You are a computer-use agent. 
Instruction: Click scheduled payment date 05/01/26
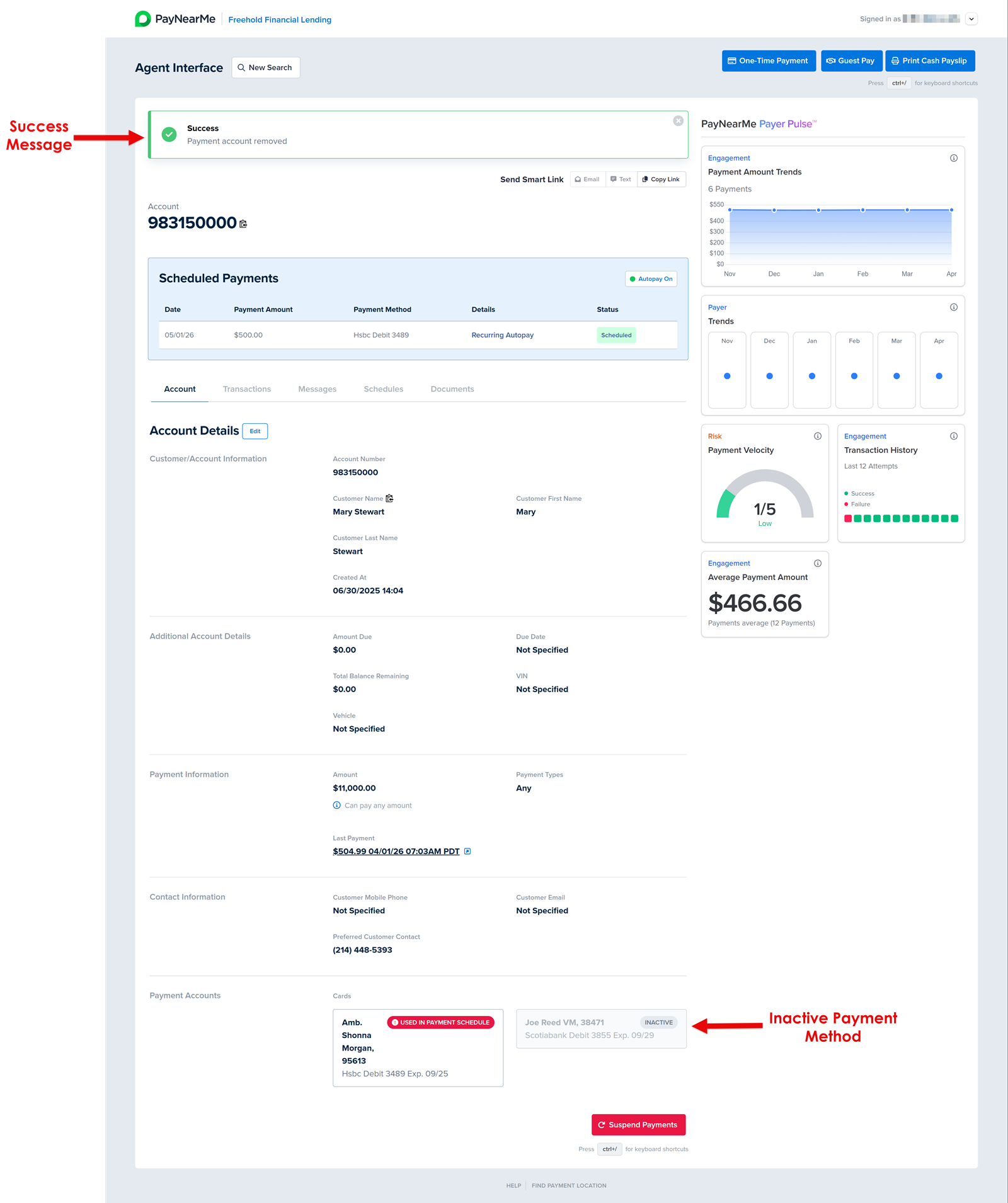click(x=180, y=335)
